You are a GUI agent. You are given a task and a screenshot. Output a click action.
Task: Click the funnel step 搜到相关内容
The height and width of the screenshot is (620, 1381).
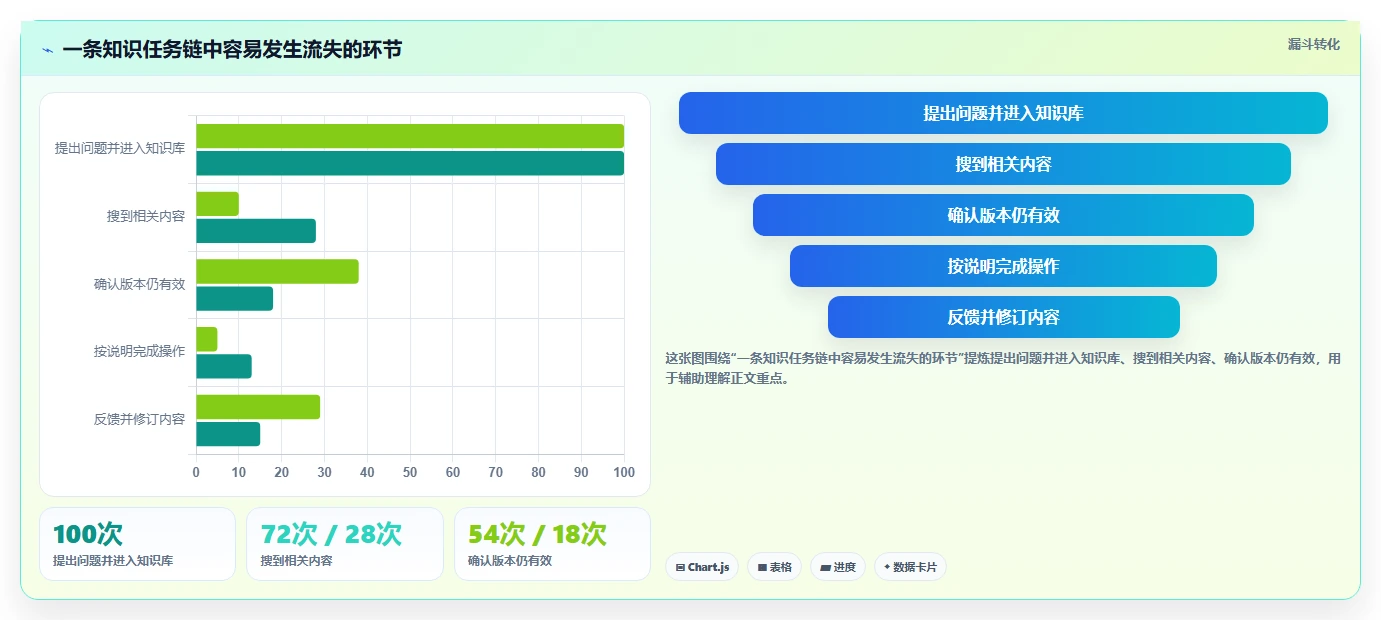pyautogui.click(x=1003, y=164)
